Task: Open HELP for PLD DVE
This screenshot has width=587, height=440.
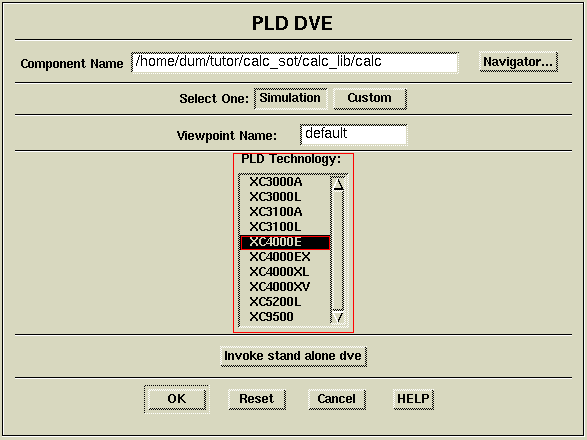Action: point(413,399)
